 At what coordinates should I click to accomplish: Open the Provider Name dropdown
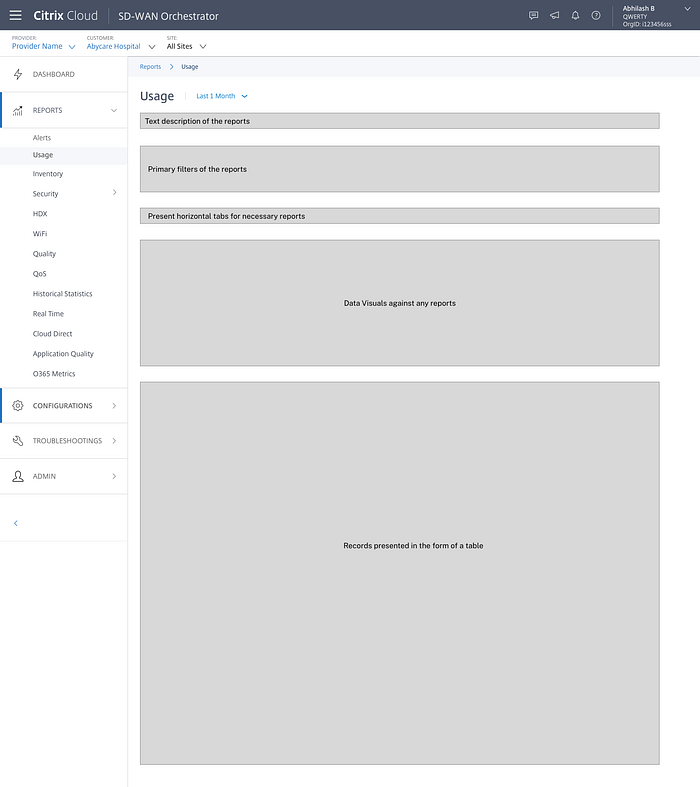pos(43,46)
